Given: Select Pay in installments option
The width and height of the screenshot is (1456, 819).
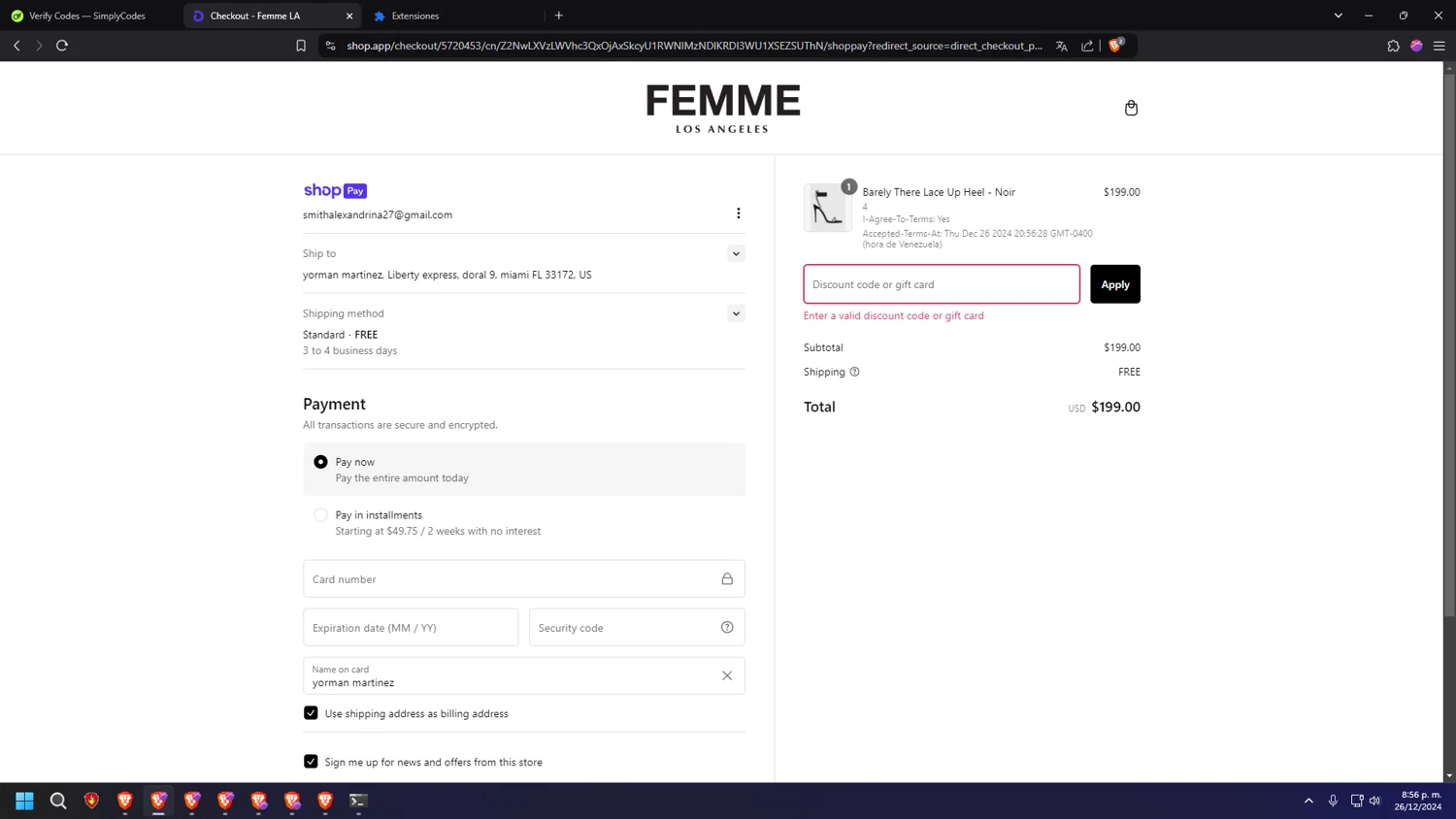Looking at the screenshot, I should pos(320,515).
